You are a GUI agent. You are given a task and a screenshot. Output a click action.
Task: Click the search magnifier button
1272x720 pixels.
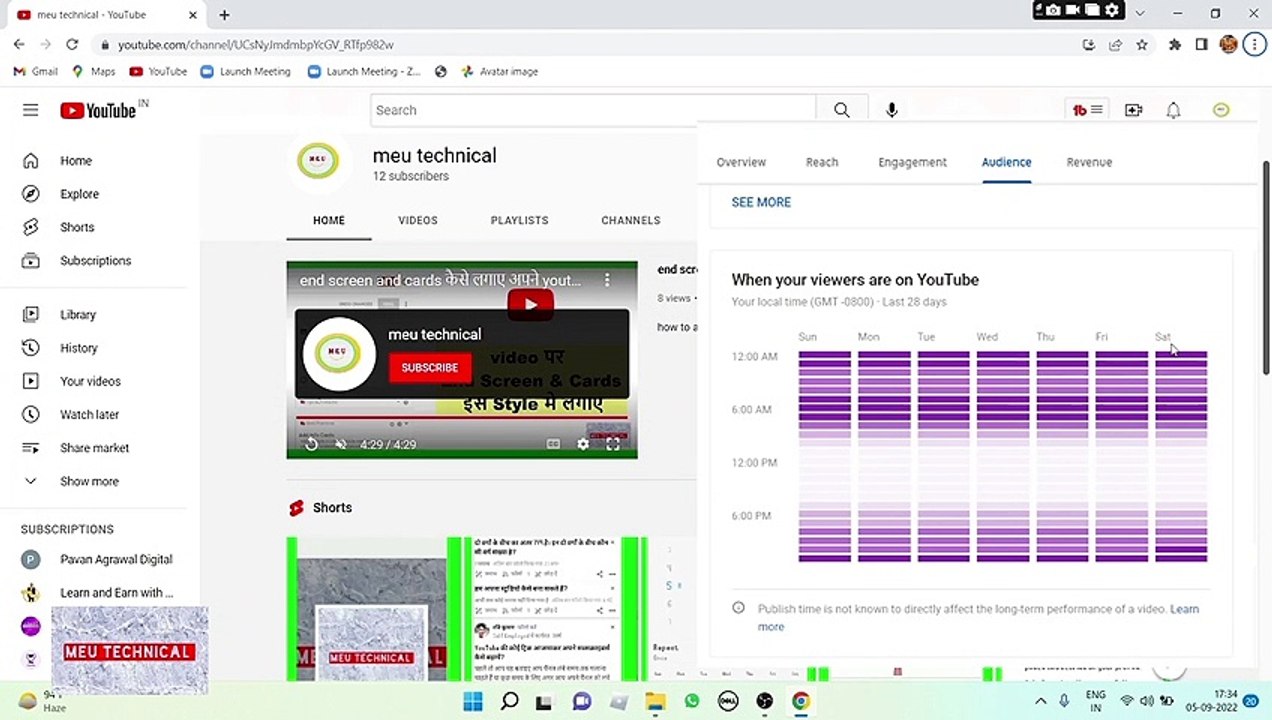pos(842,110)
